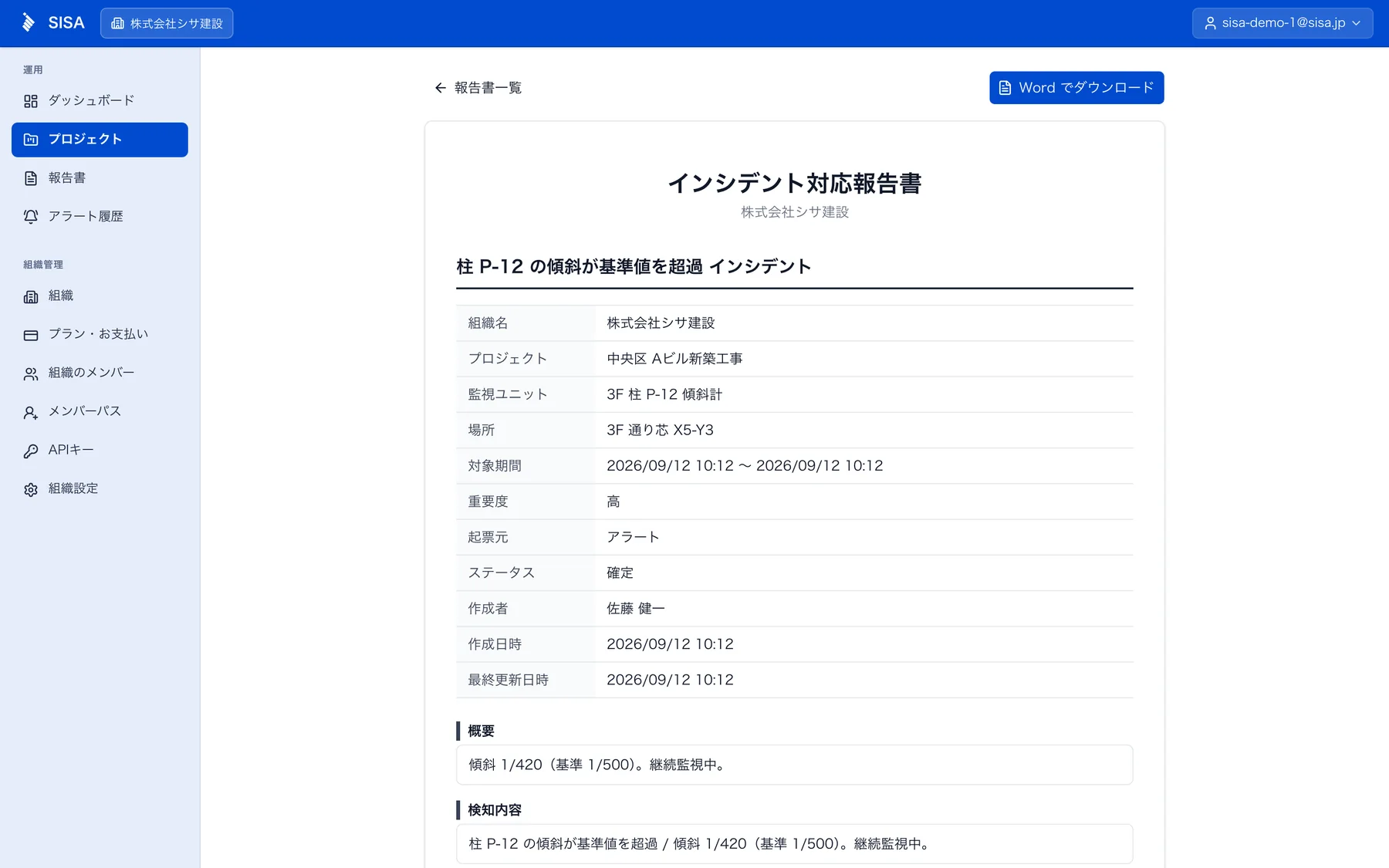Click the 3F 柱 P-12 傾斜計 unit value
This screenshot has height=868, width=1389.
point(664,394)
